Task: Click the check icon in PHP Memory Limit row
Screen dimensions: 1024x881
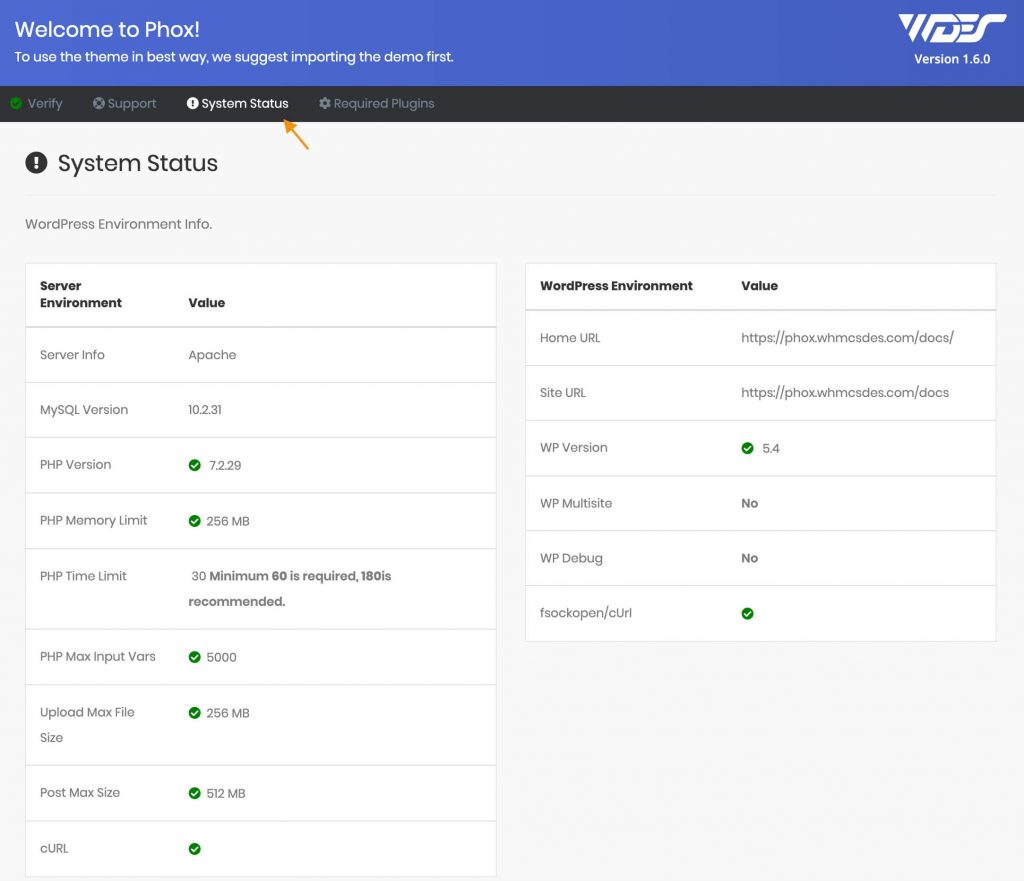Action: pos(195,521)
